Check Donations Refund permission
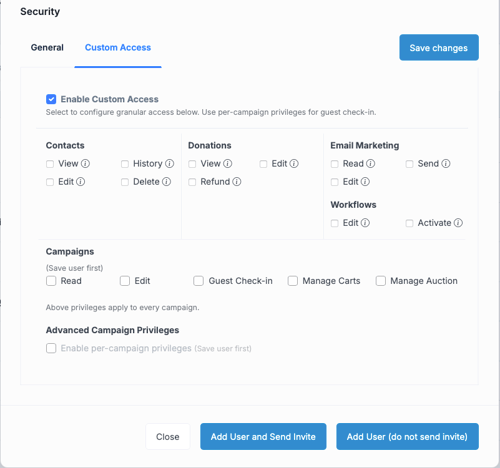Screen dimensions: 500x468 click(x=192, y=182)
